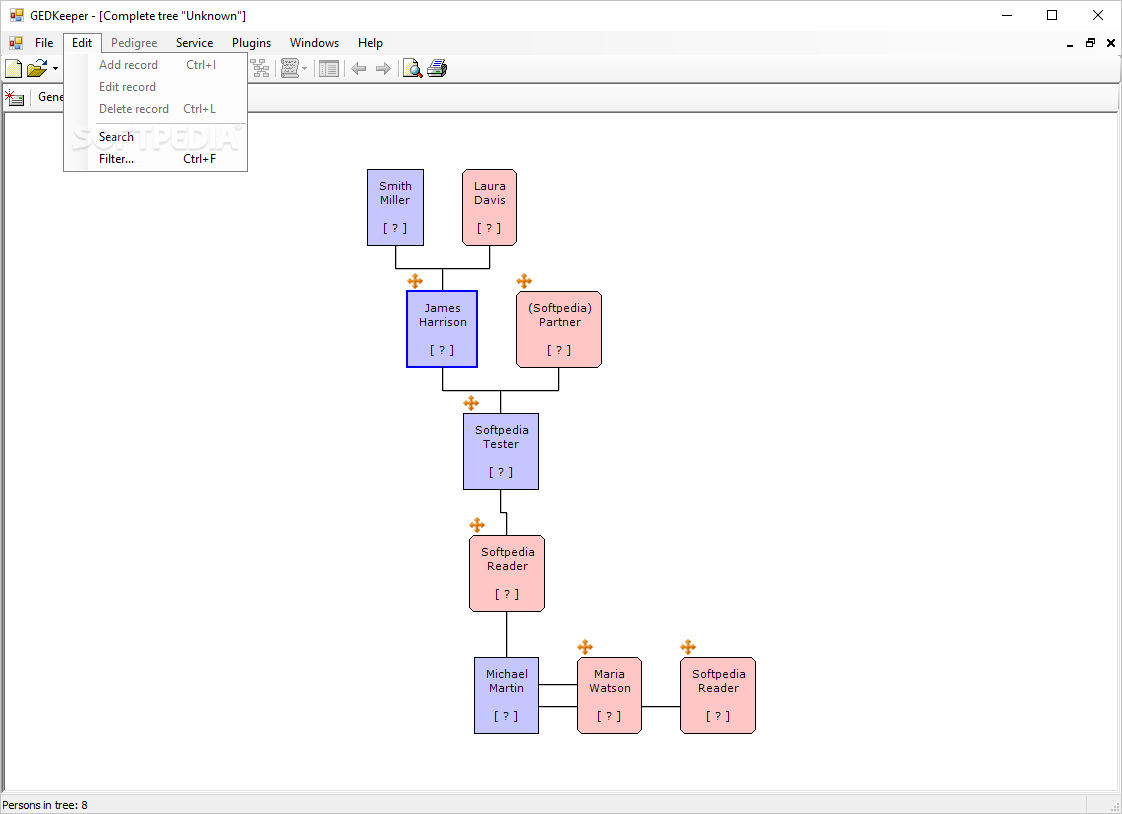1122x814 pixels.
Task: Select the pink Softpedia Reader box below Softpedia Tester
Action: click(507, 574)
